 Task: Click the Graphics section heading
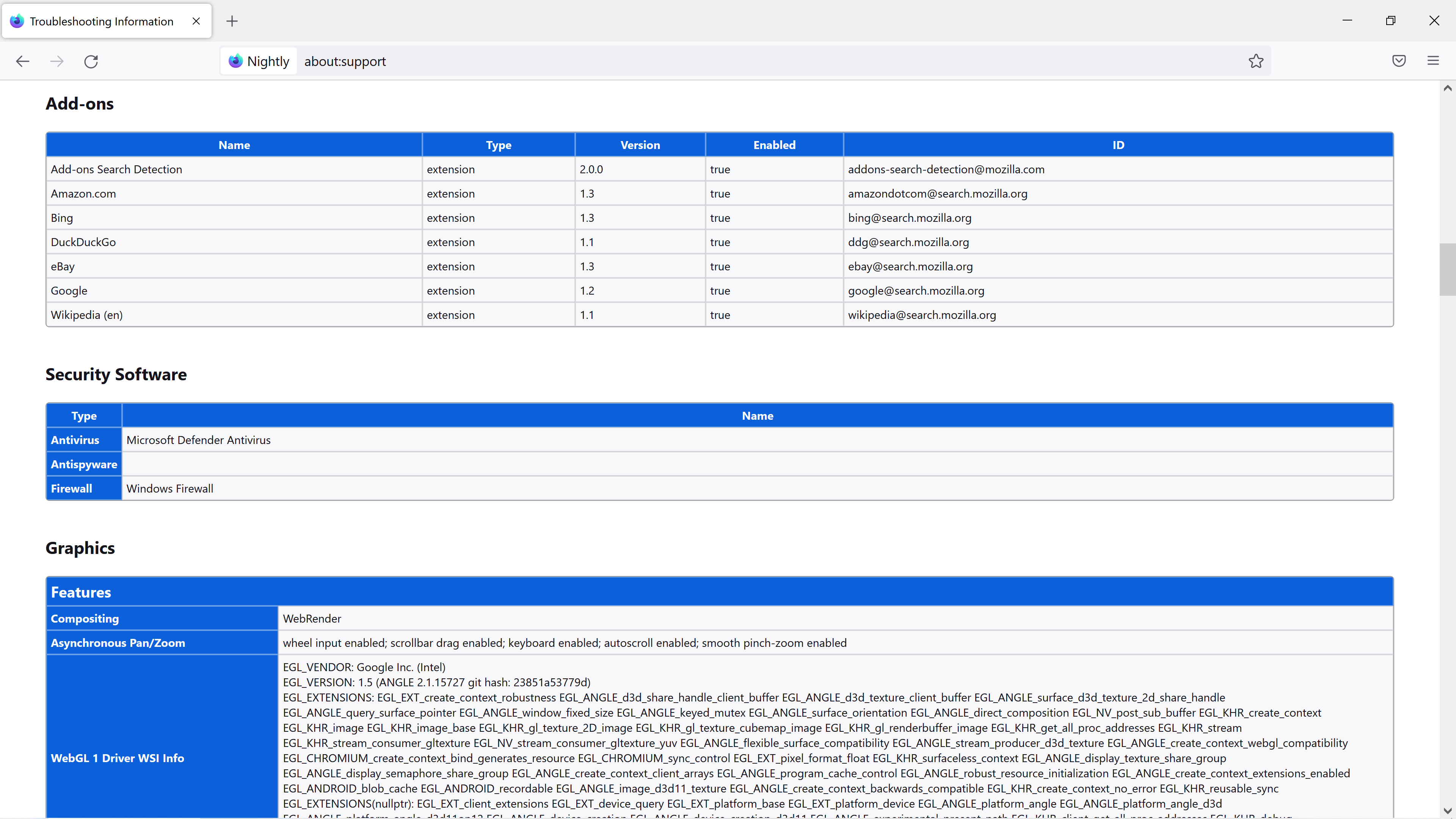coord(80,548)
